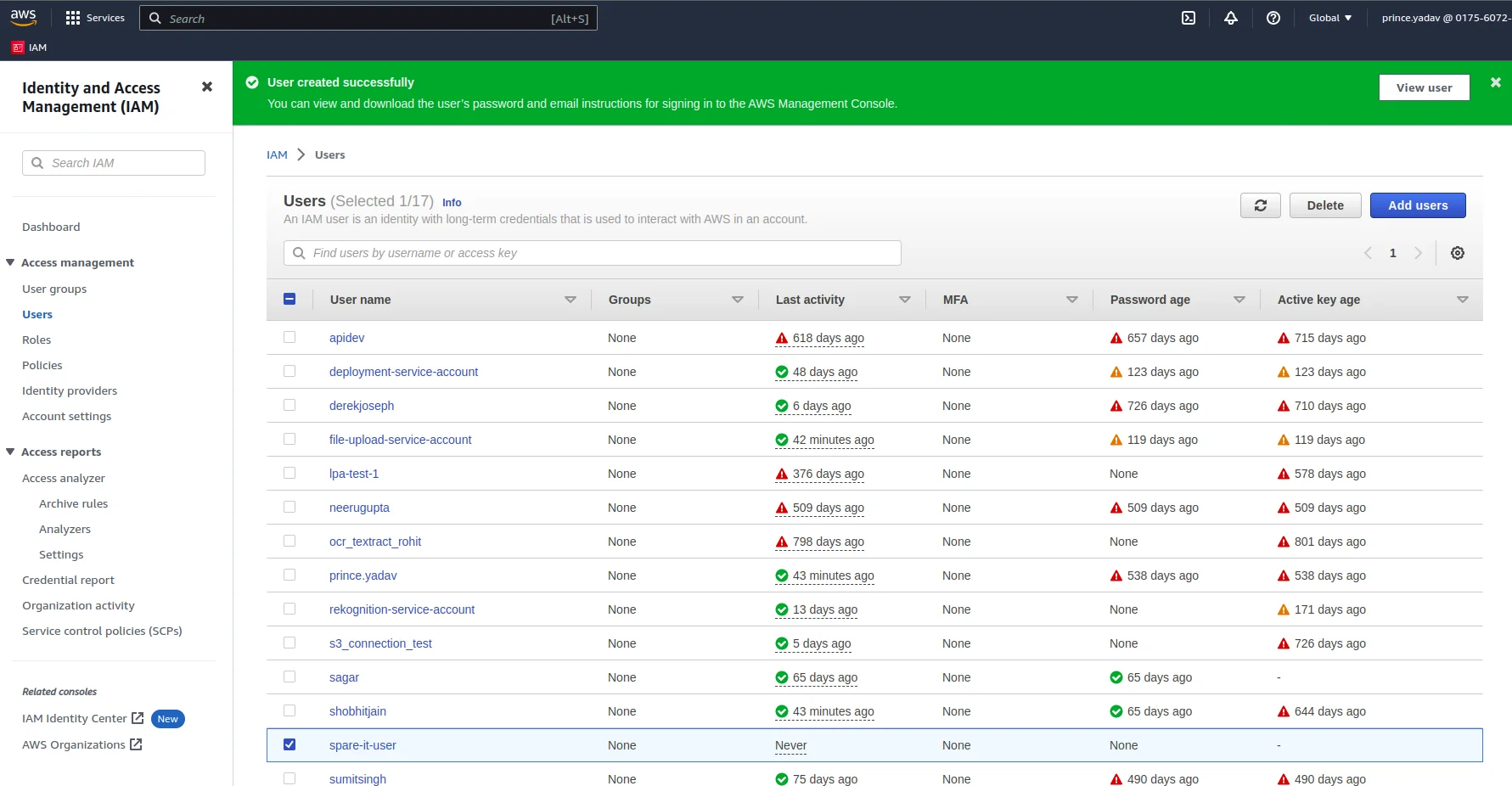Select the prince.yadav checkbox
This screenshot has height=786, width=1512.
[x=289, y=575]
